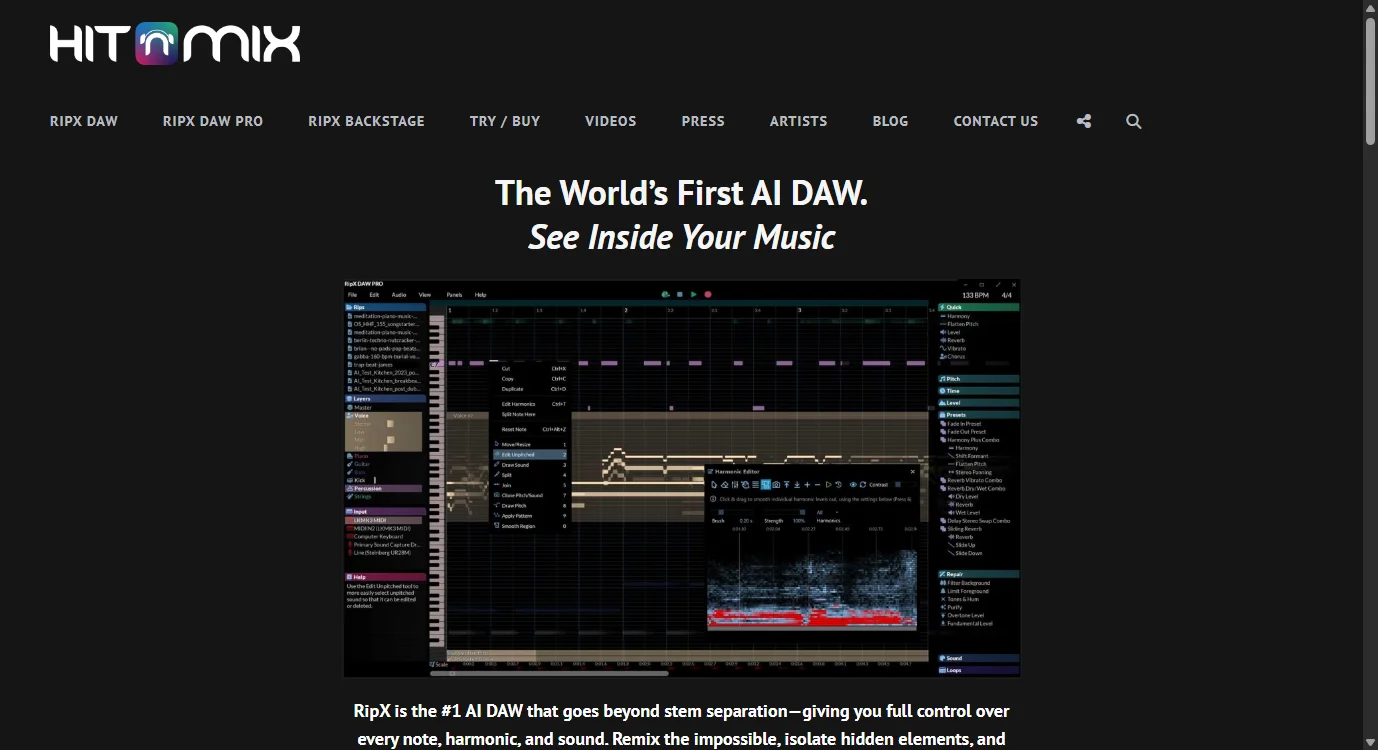This screenshot has height=750, width=1378.
Task: Click the camera icon in Harmonic Editor
Action: pos(776,485)
